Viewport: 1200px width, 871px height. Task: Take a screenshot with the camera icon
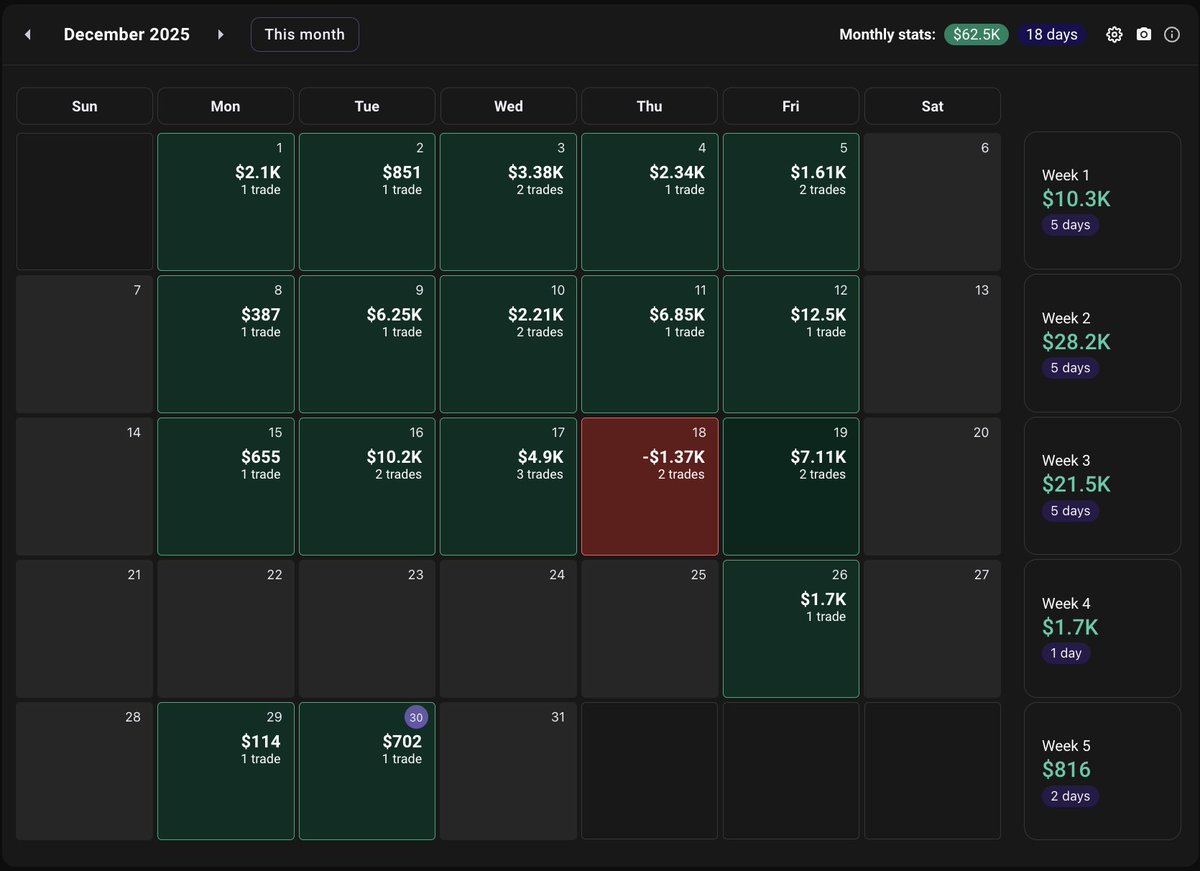click(x=1144, y=34)
